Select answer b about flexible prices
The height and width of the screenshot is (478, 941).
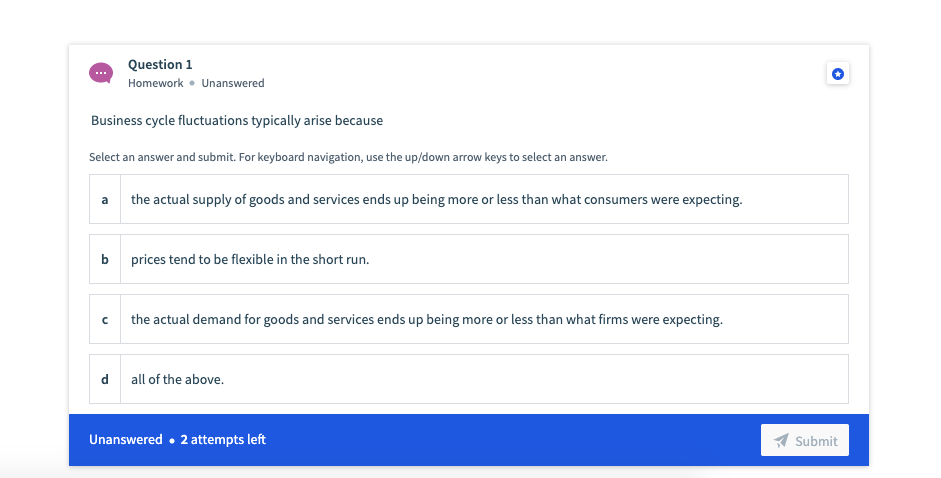469,259
